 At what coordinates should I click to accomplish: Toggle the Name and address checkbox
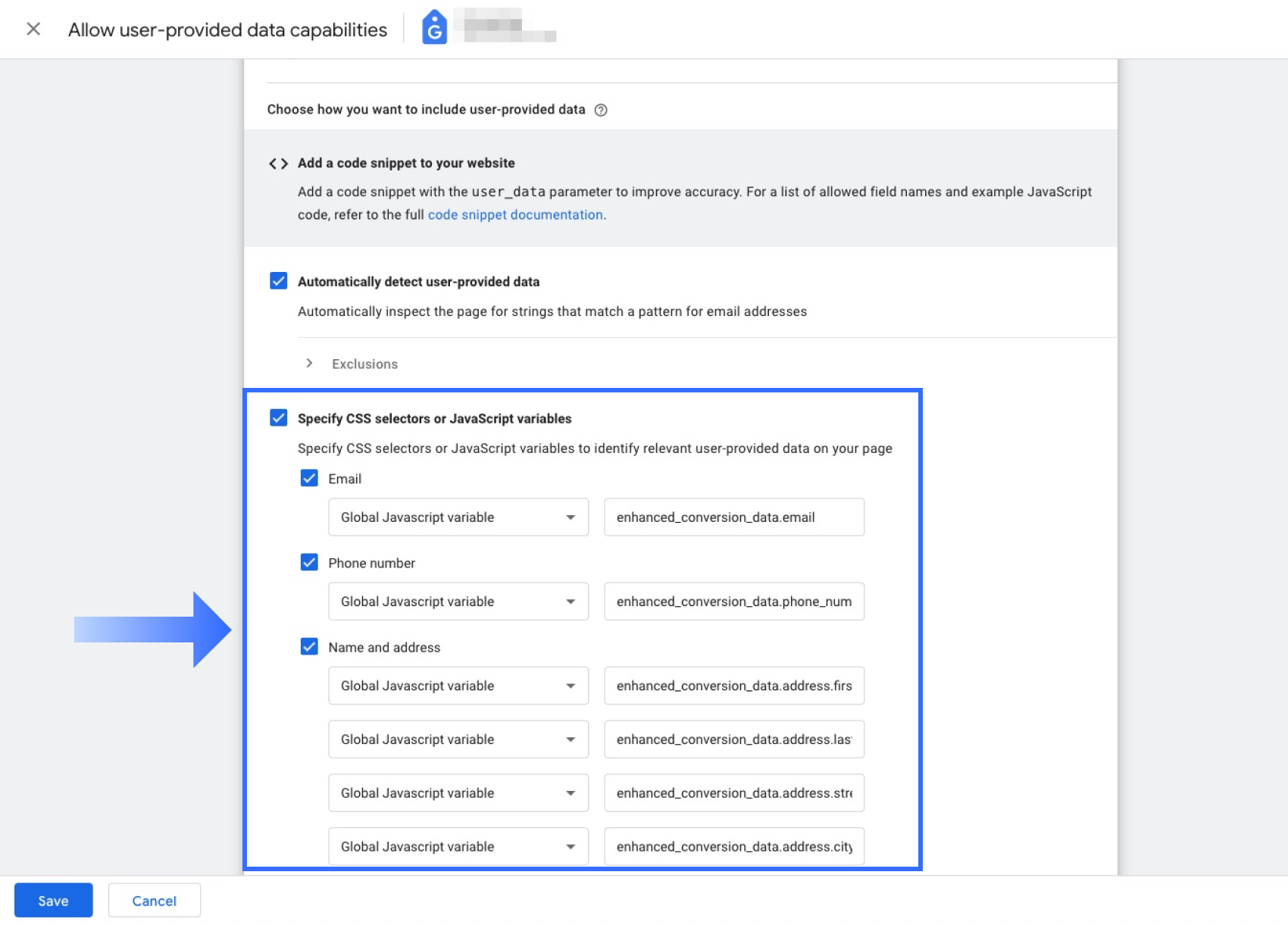point(309,646)
